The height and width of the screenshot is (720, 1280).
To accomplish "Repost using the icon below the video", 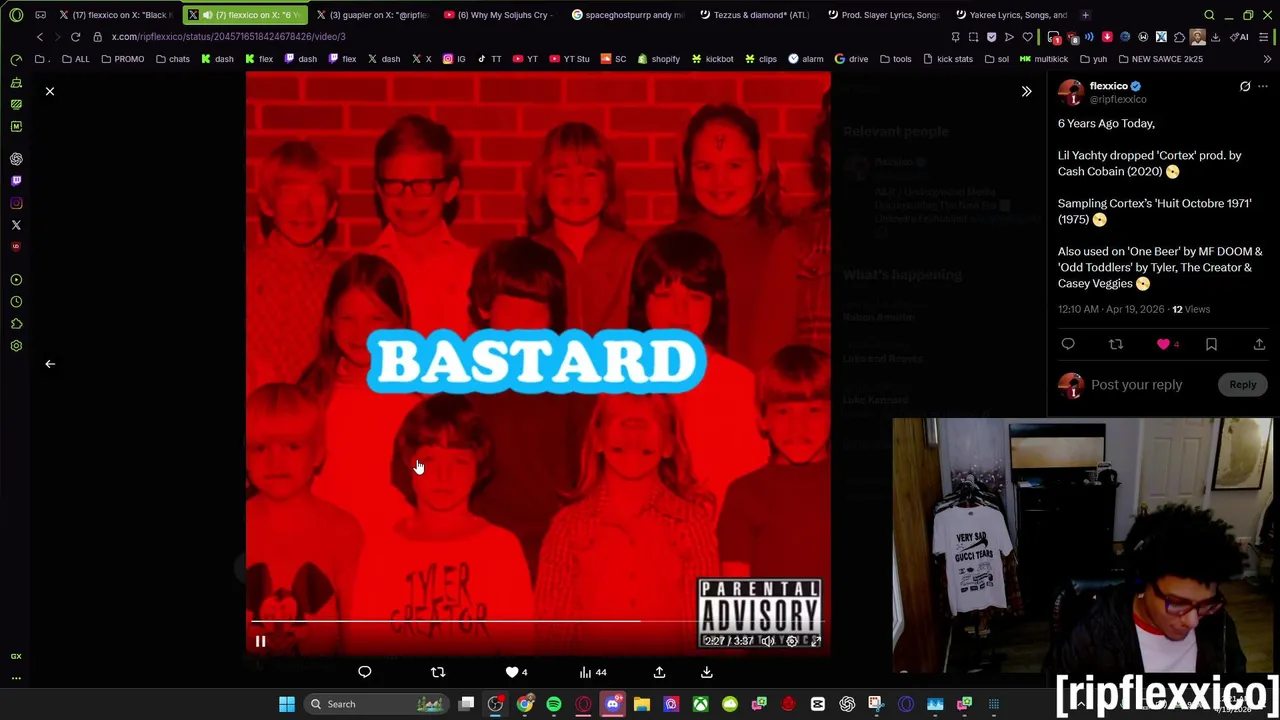I will coord(438,672).
